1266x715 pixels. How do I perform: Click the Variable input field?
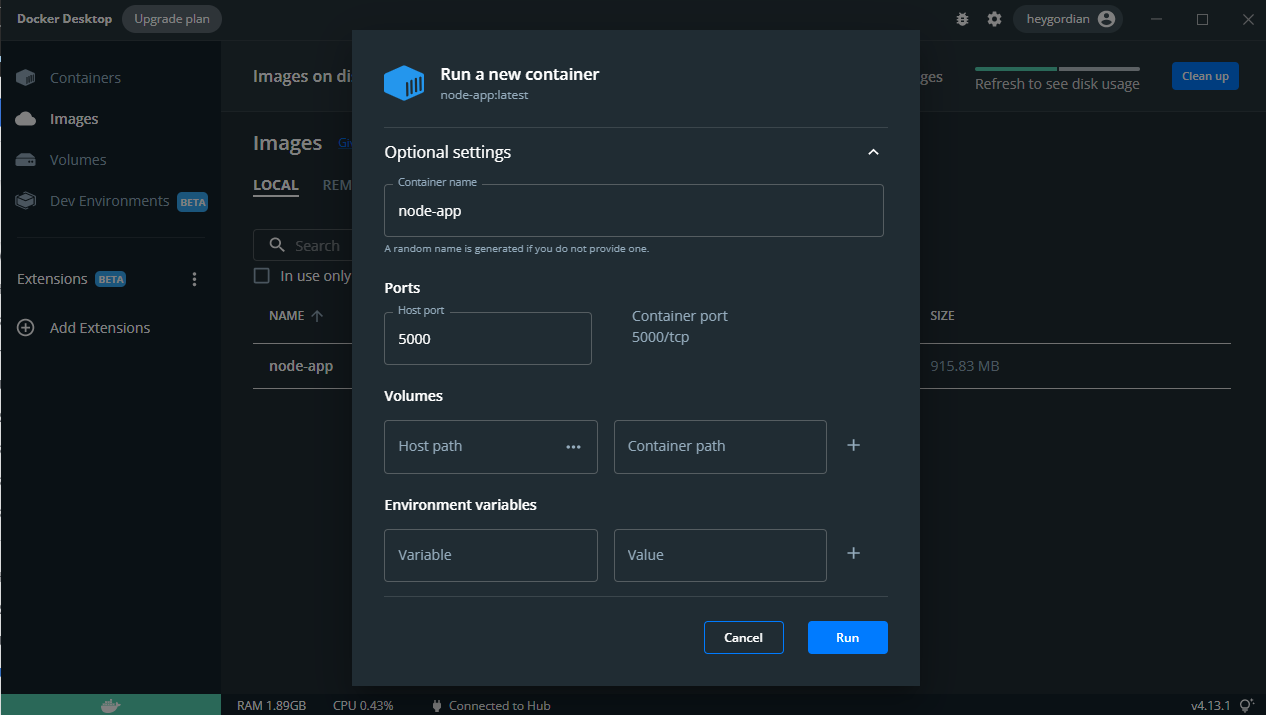point(491,555)
